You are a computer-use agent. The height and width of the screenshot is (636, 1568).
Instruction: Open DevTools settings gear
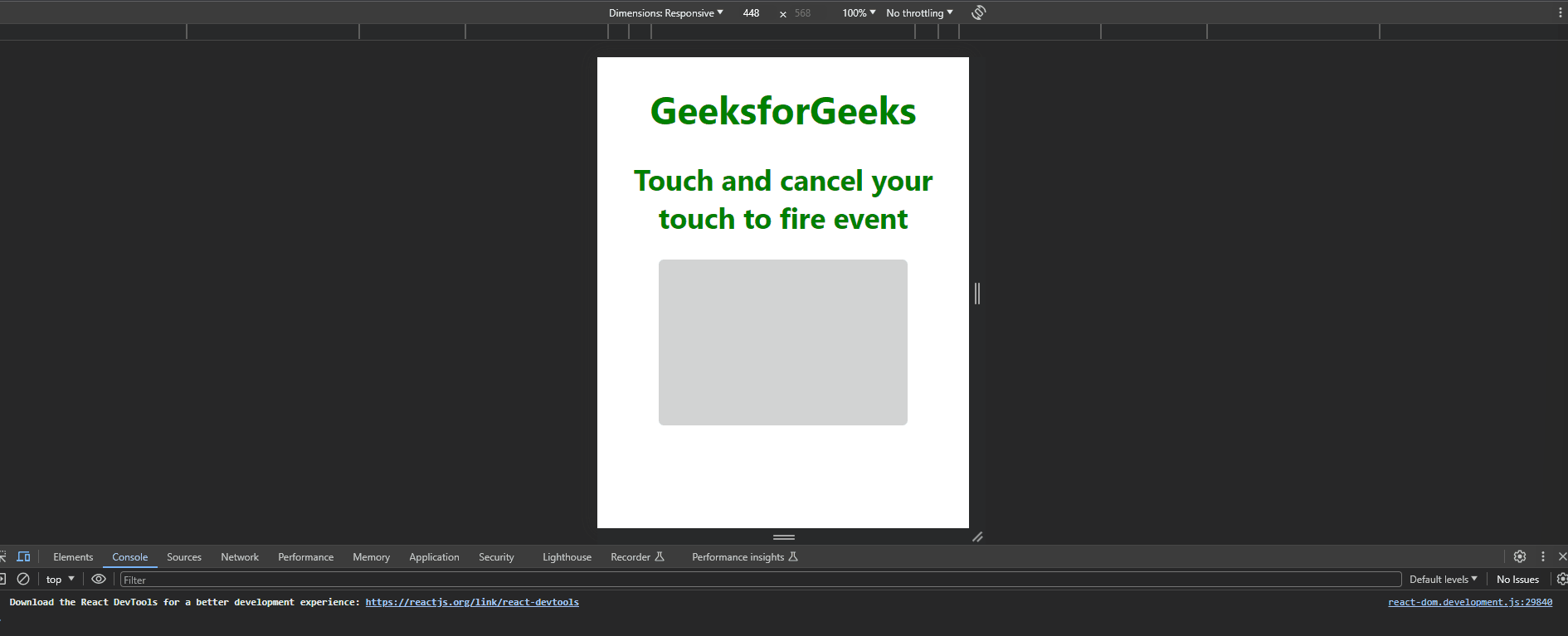[1520, 556]
